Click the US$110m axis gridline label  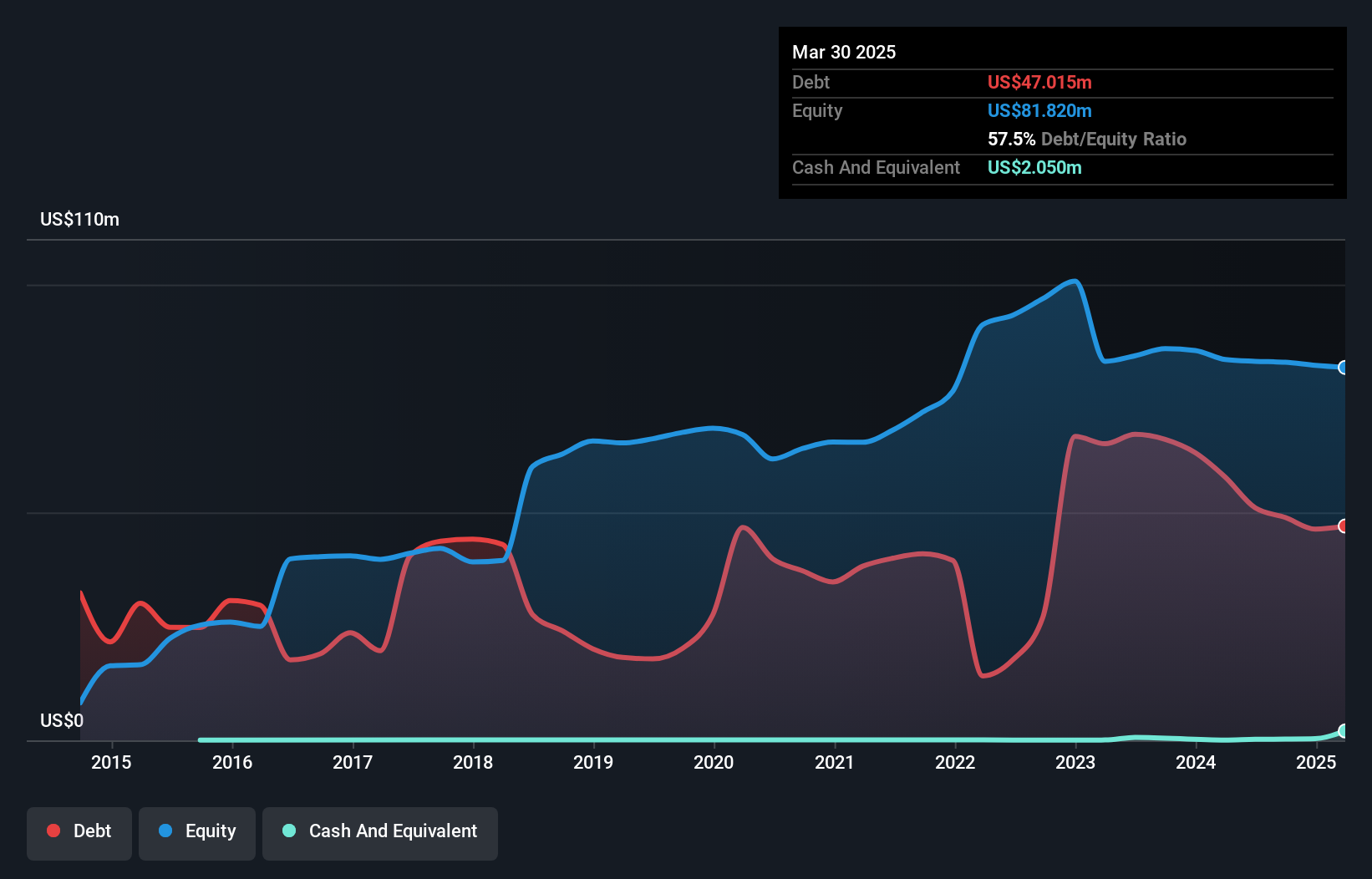pos(79,219)
